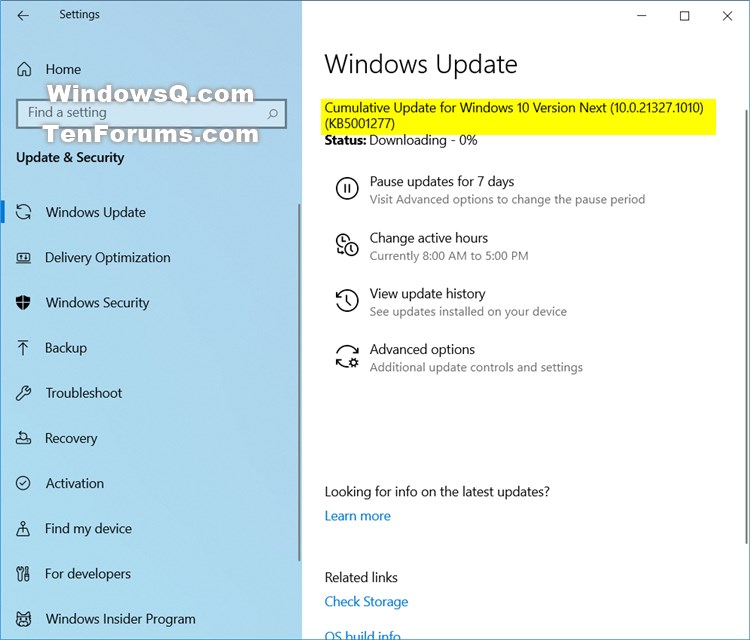Click the Recovery icon
Viewport: 750px width, 640px height.
coord(23,438)
